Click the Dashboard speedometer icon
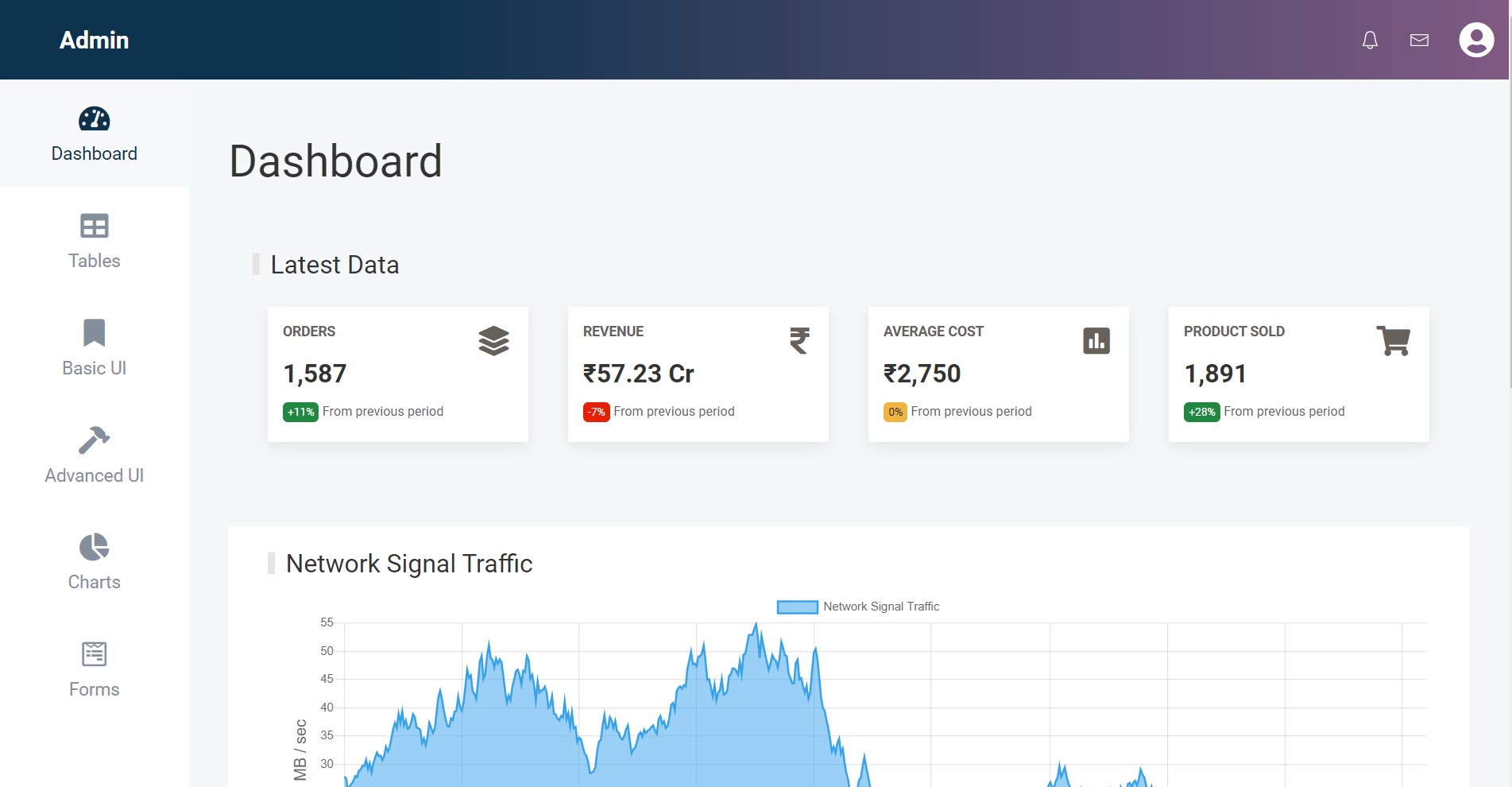This screenshot has height=787, width=1512. (x=94, y=119)
